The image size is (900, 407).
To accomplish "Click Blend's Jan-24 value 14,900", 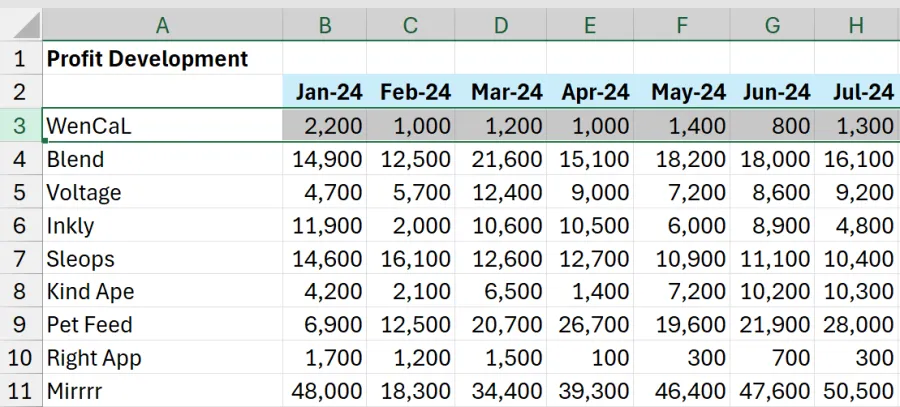I will pos(324,158).
